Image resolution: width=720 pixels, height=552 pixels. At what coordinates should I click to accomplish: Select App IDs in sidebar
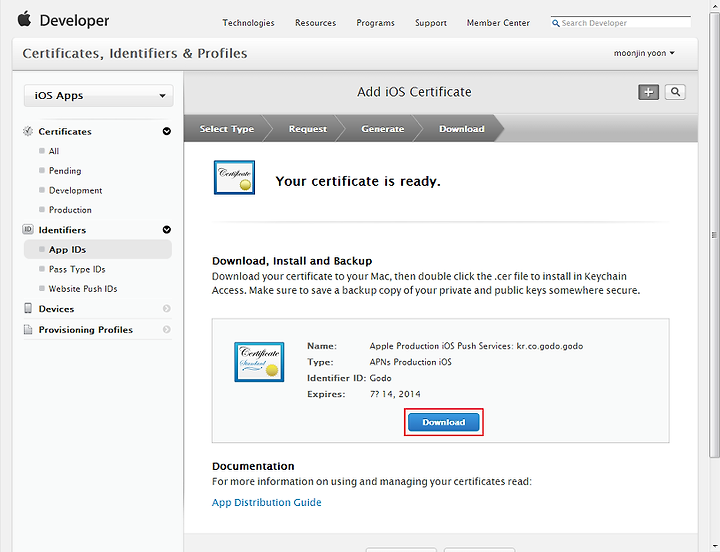98,249
